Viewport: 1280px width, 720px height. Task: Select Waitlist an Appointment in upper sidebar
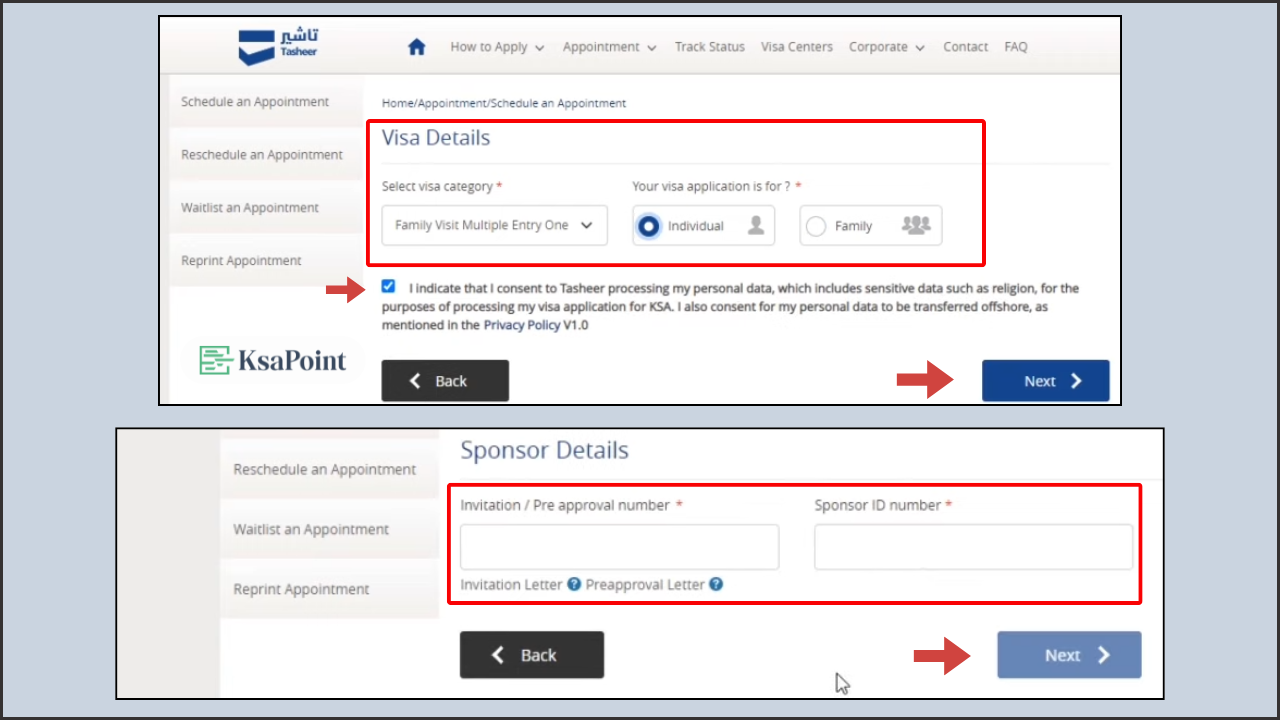click(266, 208)
